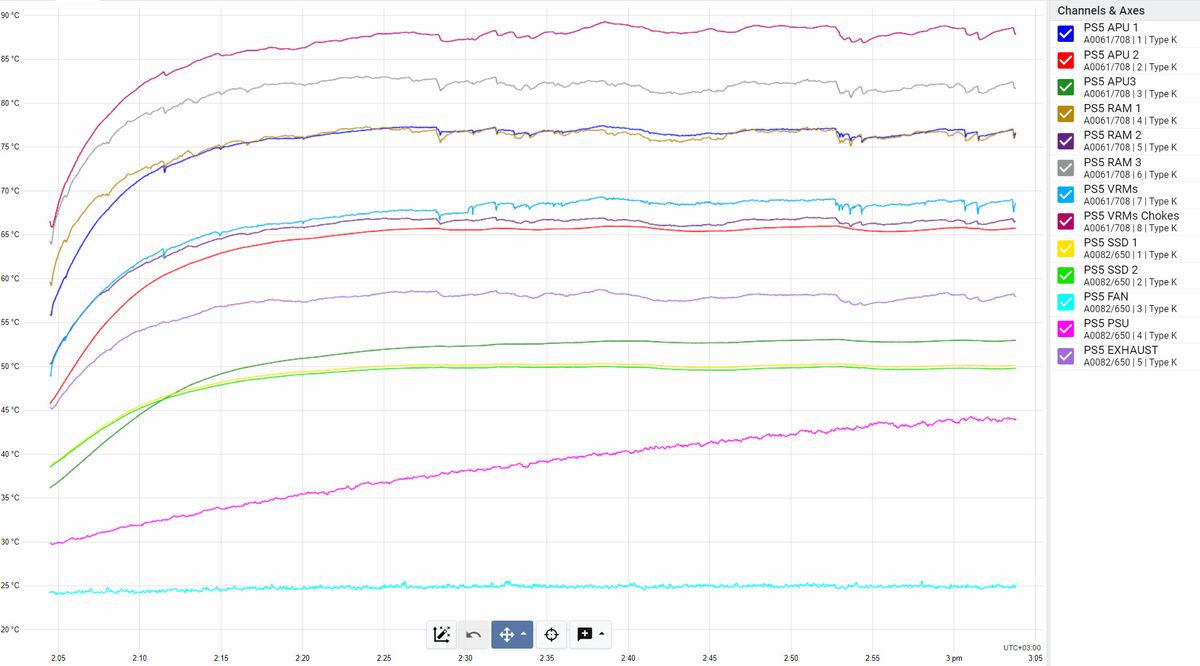This screenshot has width=1200, height=666.
Task: Click the PS5 FAN cyan channel icon
Action: (1065, 302)
